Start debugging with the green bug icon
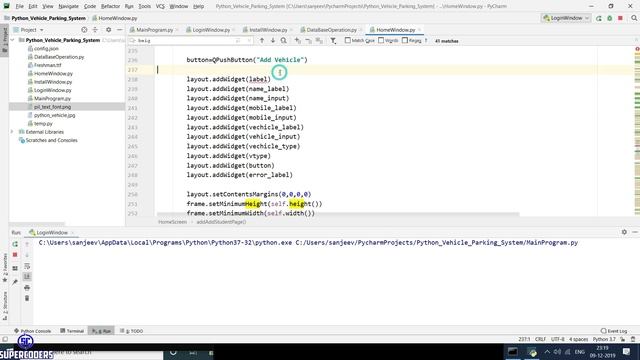This screenshot has width=640, height=360. [610, 18]
